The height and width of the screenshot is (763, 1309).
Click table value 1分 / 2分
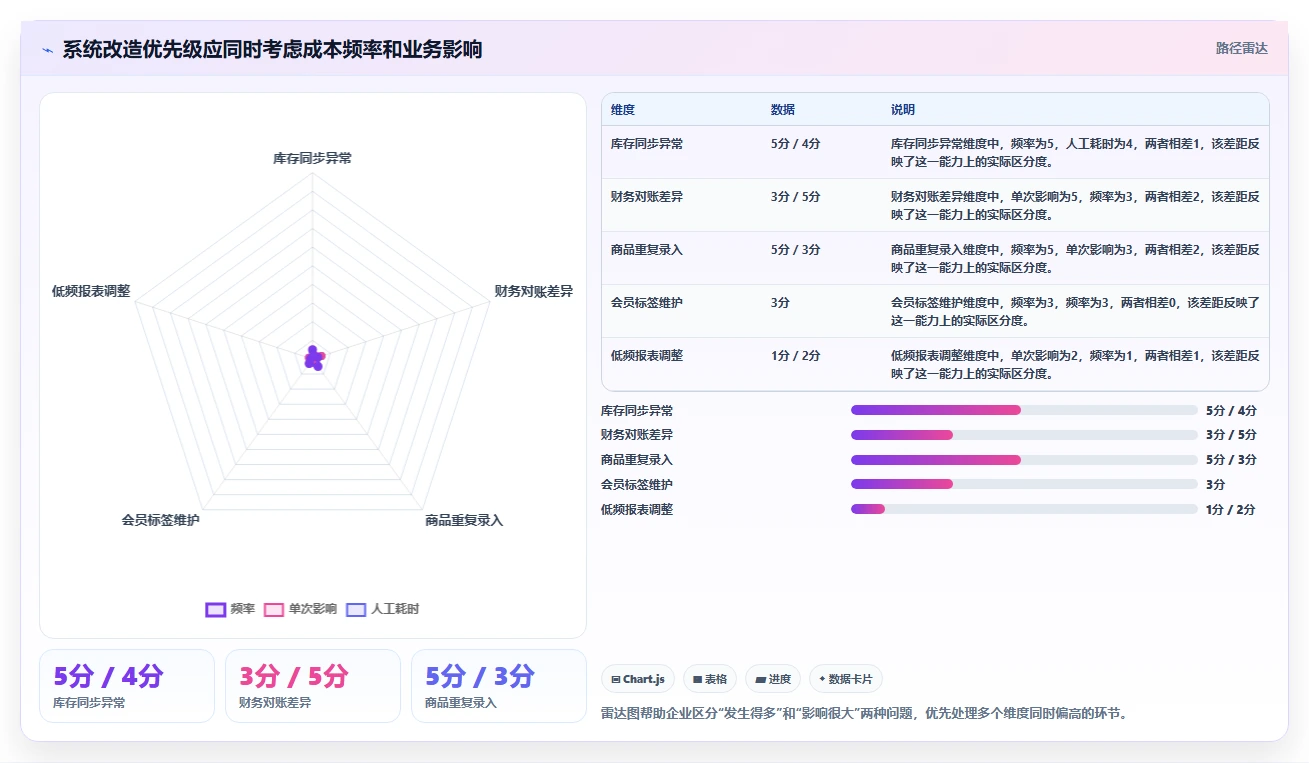[x=796, y=355]
